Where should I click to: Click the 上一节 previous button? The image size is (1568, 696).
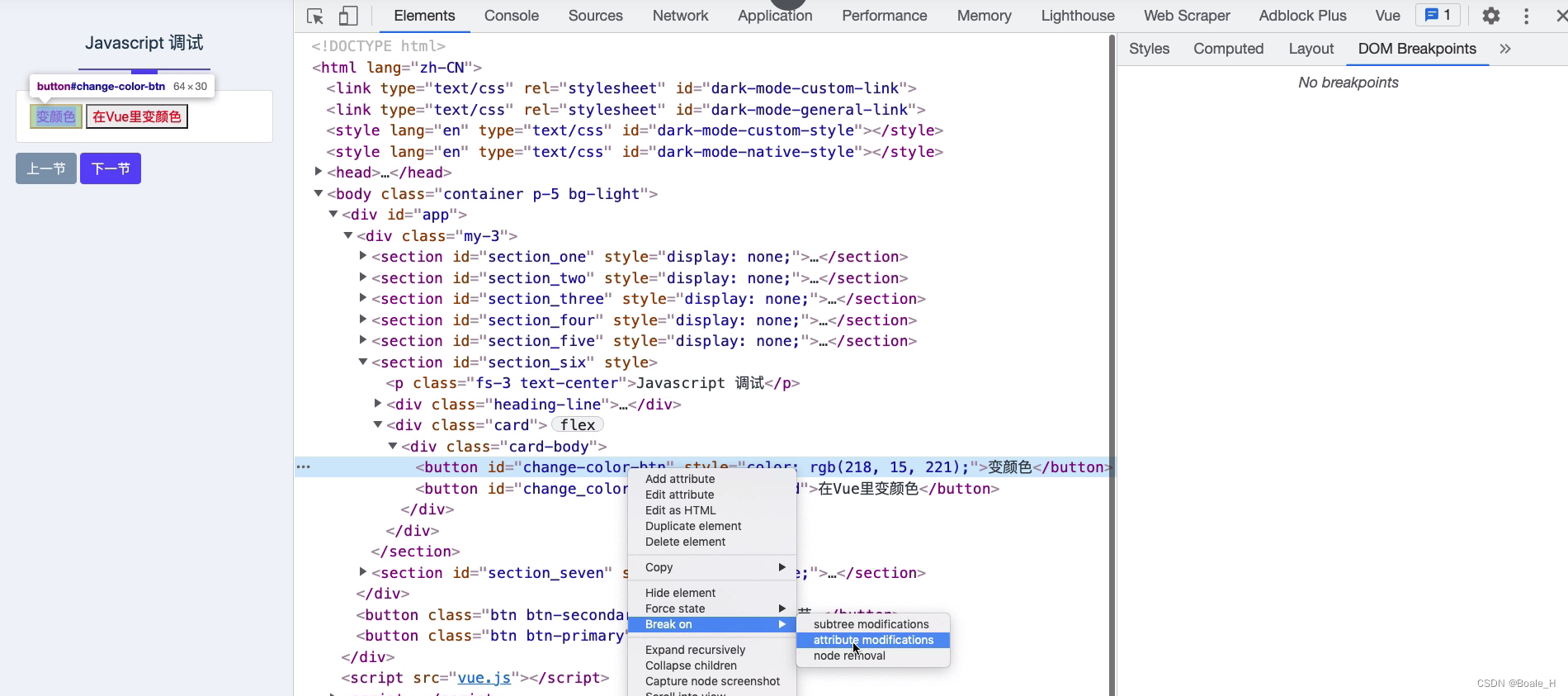[x=46, y=168]
